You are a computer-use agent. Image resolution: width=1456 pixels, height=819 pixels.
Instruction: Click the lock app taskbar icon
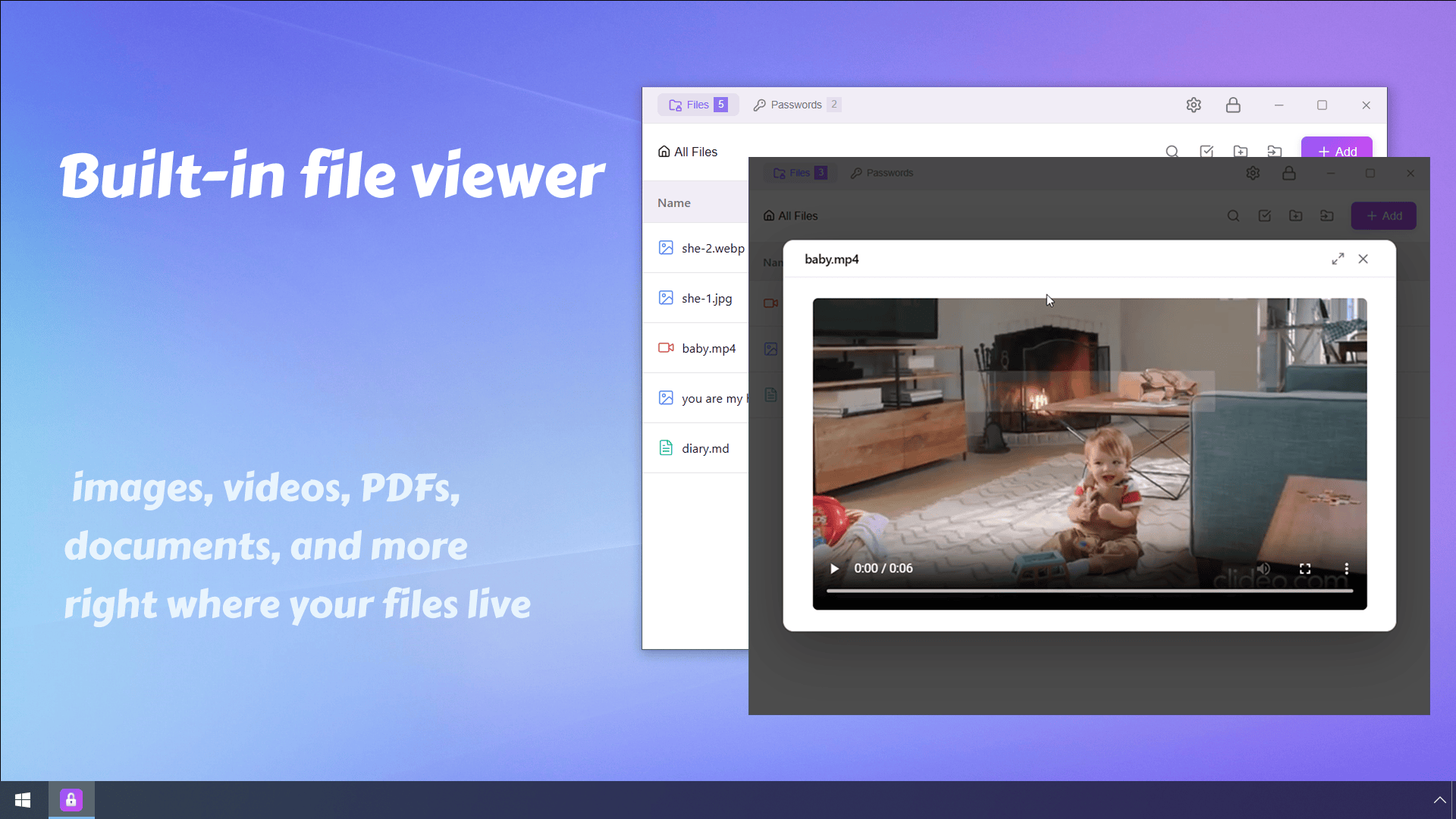point(71,800)
